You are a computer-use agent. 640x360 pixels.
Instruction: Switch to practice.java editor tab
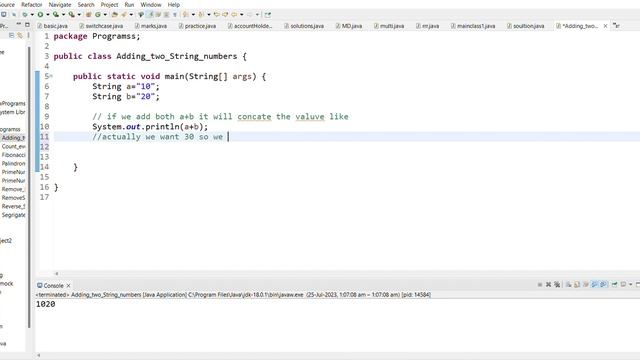(197, 26)
